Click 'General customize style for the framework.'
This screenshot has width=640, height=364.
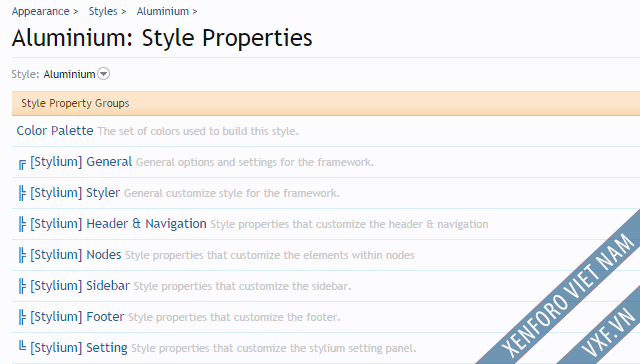tap(232, 193)
